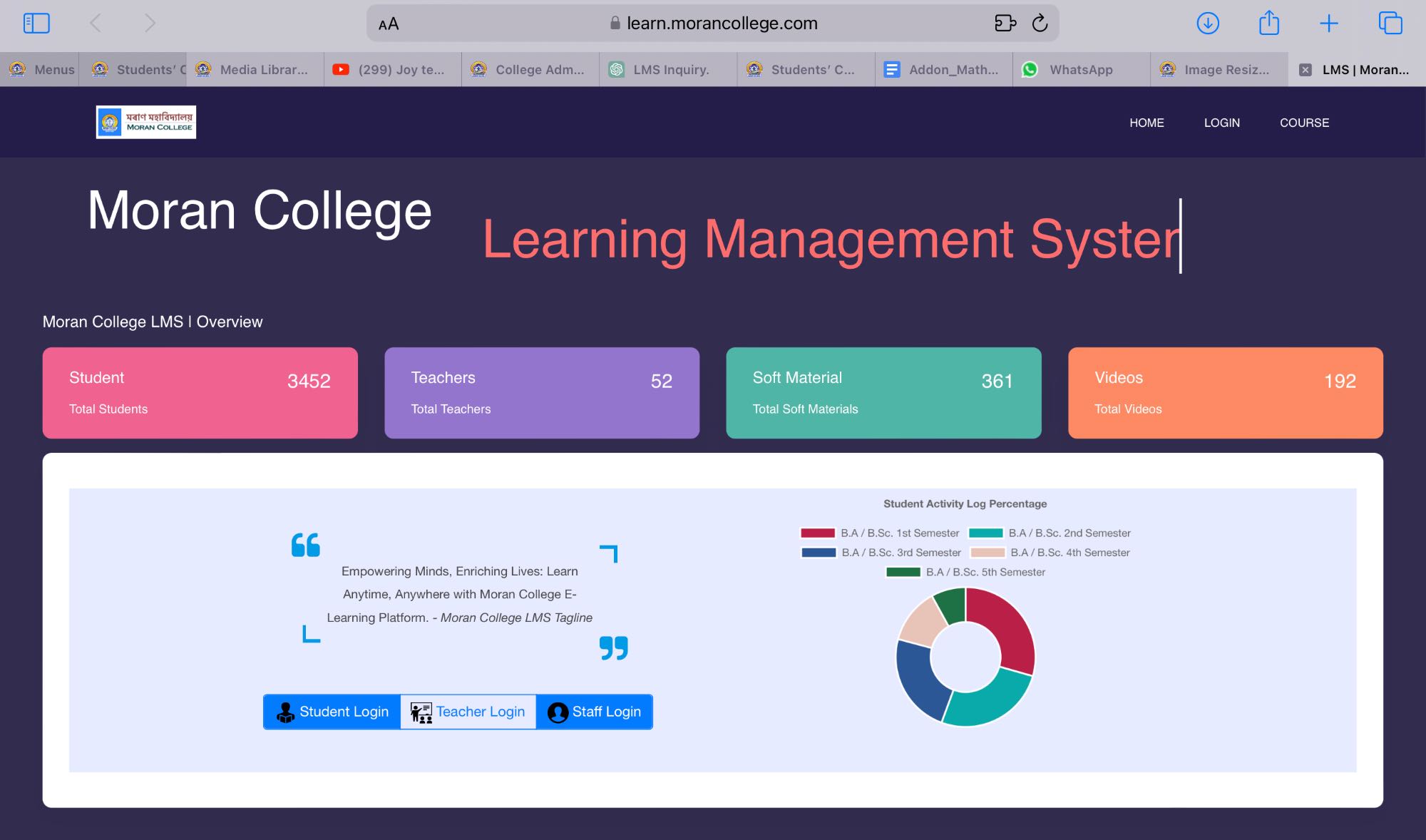Click the Student Login button
Image resolution: width=1426 pixels, height=840 pixels.
click(332, 712)
